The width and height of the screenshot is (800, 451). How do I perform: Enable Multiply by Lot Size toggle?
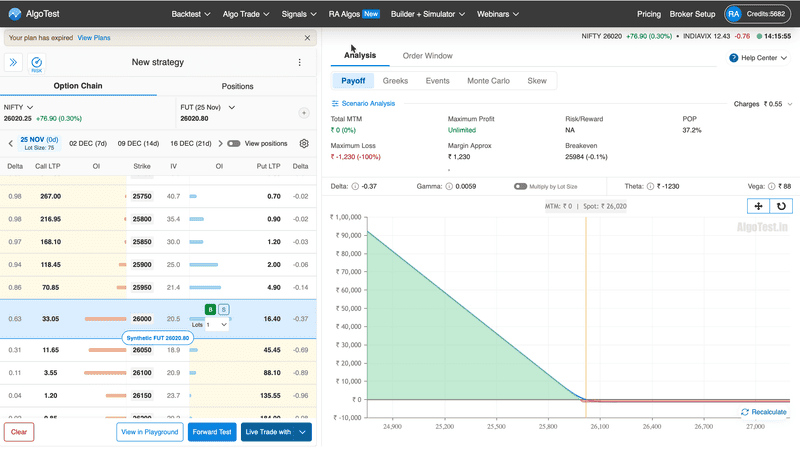coord(520,186)
